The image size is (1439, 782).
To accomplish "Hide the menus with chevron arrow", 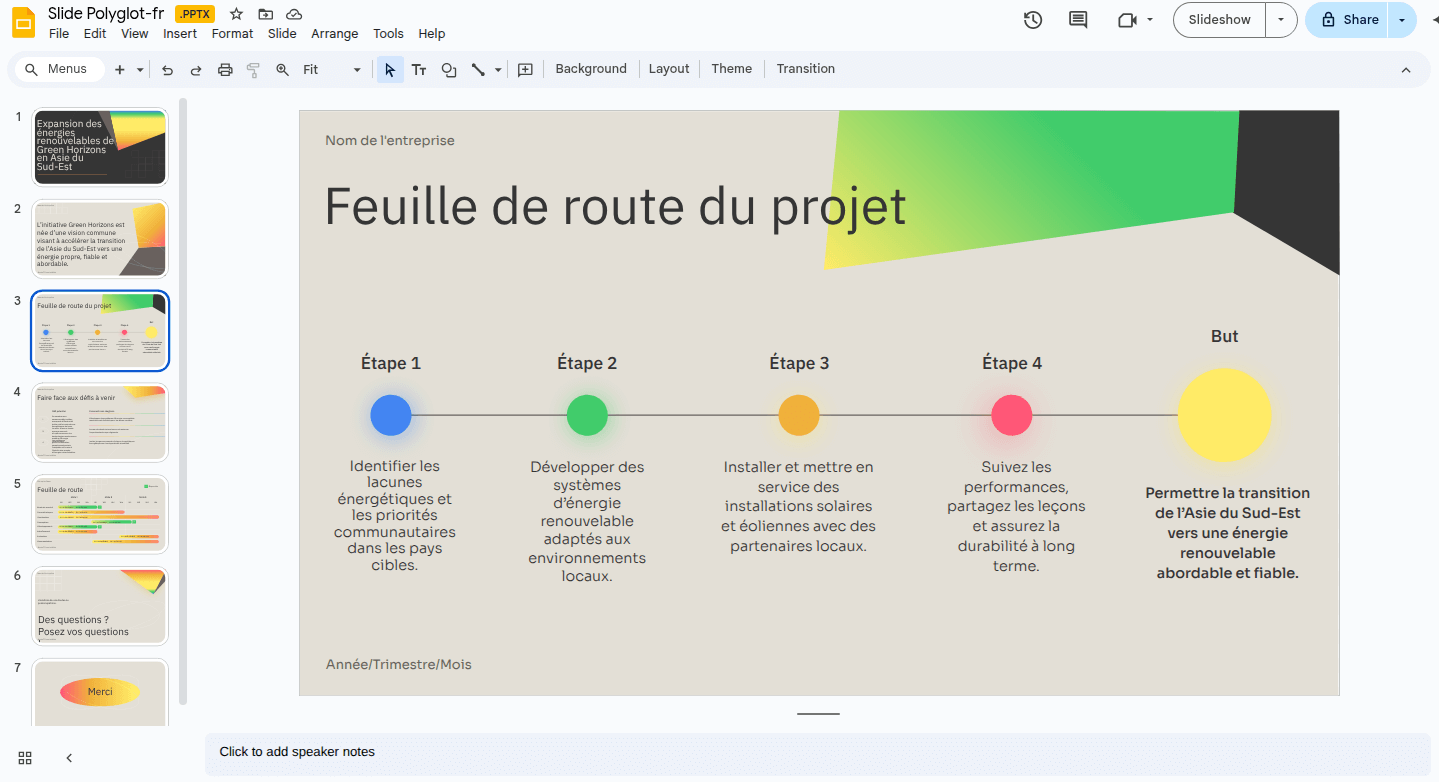I will (x=1405, y=70).
